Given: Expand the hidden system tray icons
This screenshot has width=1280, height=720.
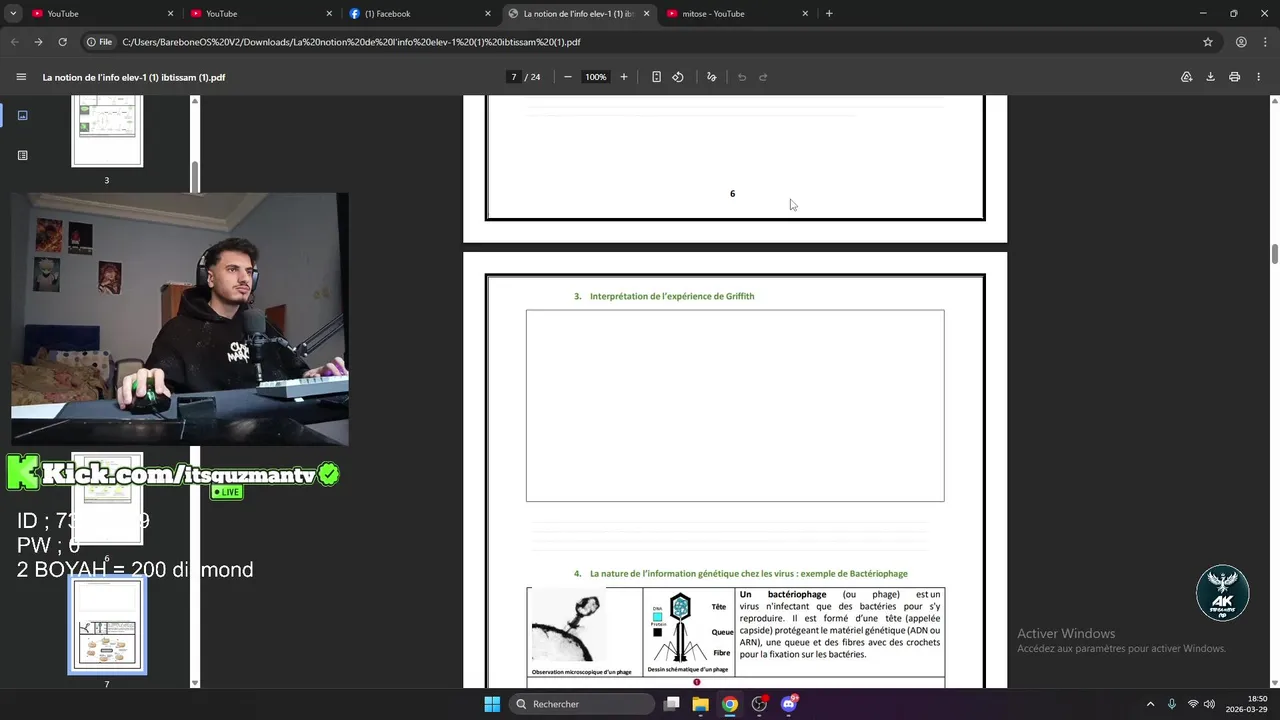Looking at the screenshot, I should [1150, 704].
